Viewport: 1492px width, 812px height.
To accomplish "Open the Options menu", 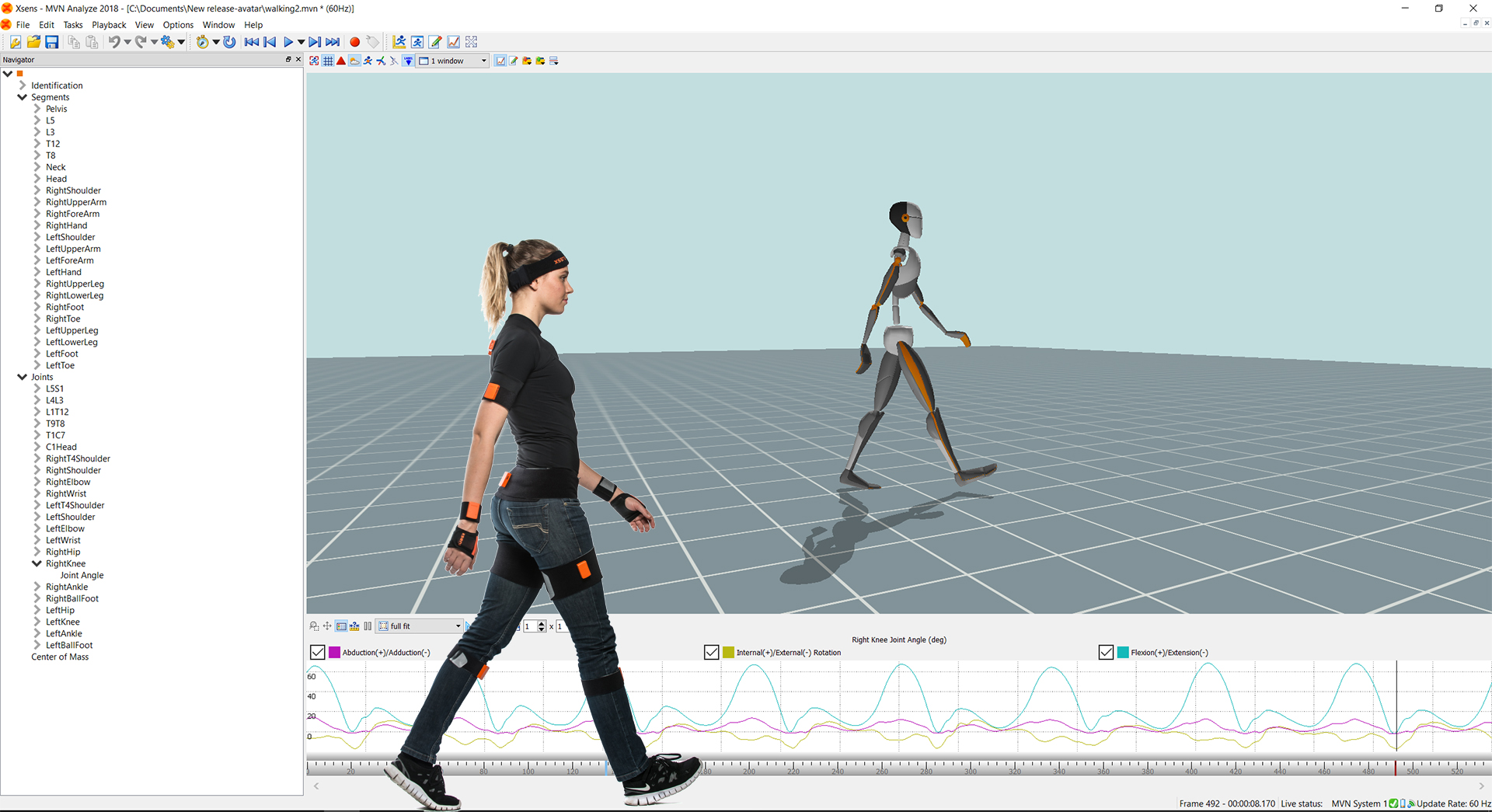I will click(x=178, y=25).
